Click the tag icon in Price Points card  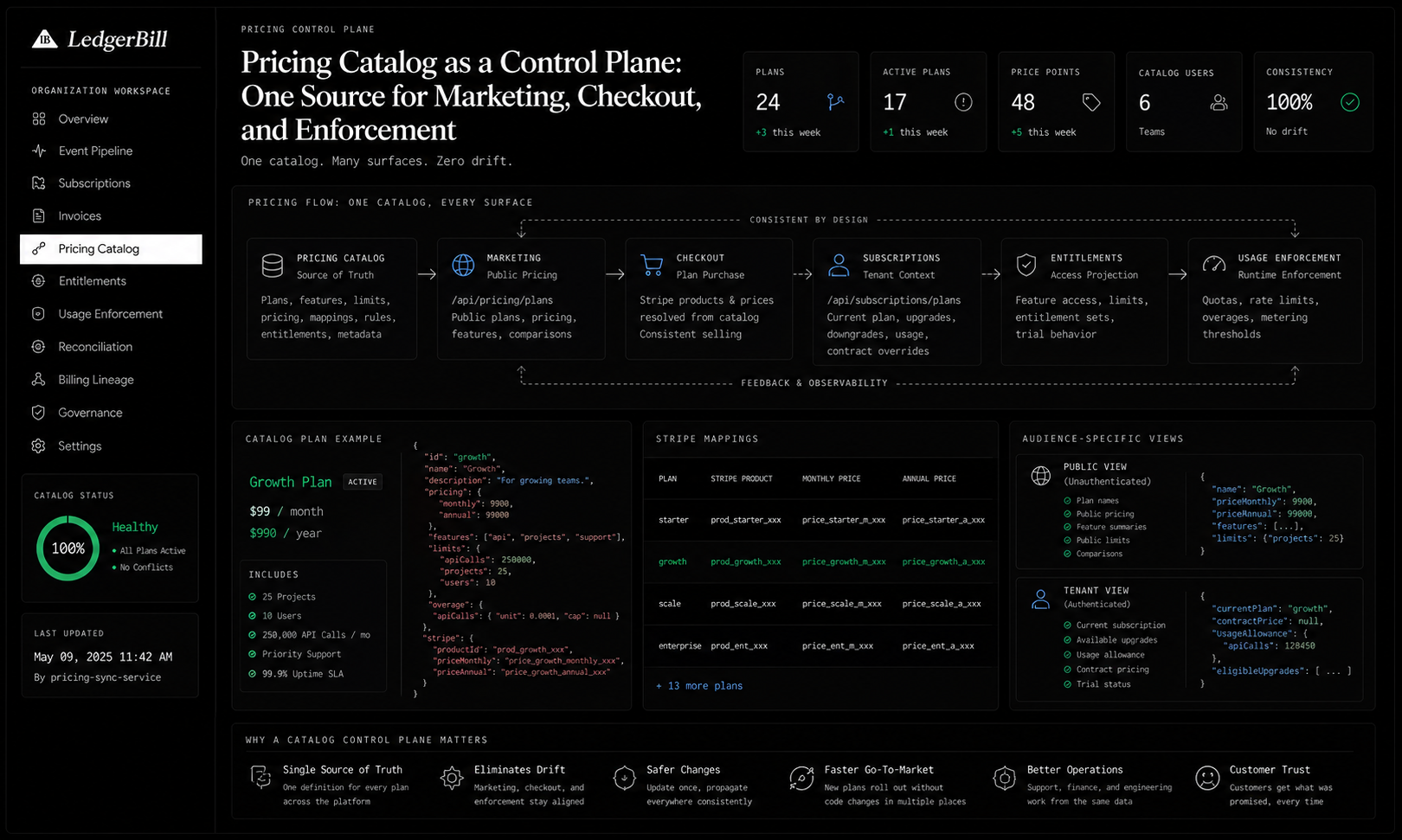pos(1091,102)
